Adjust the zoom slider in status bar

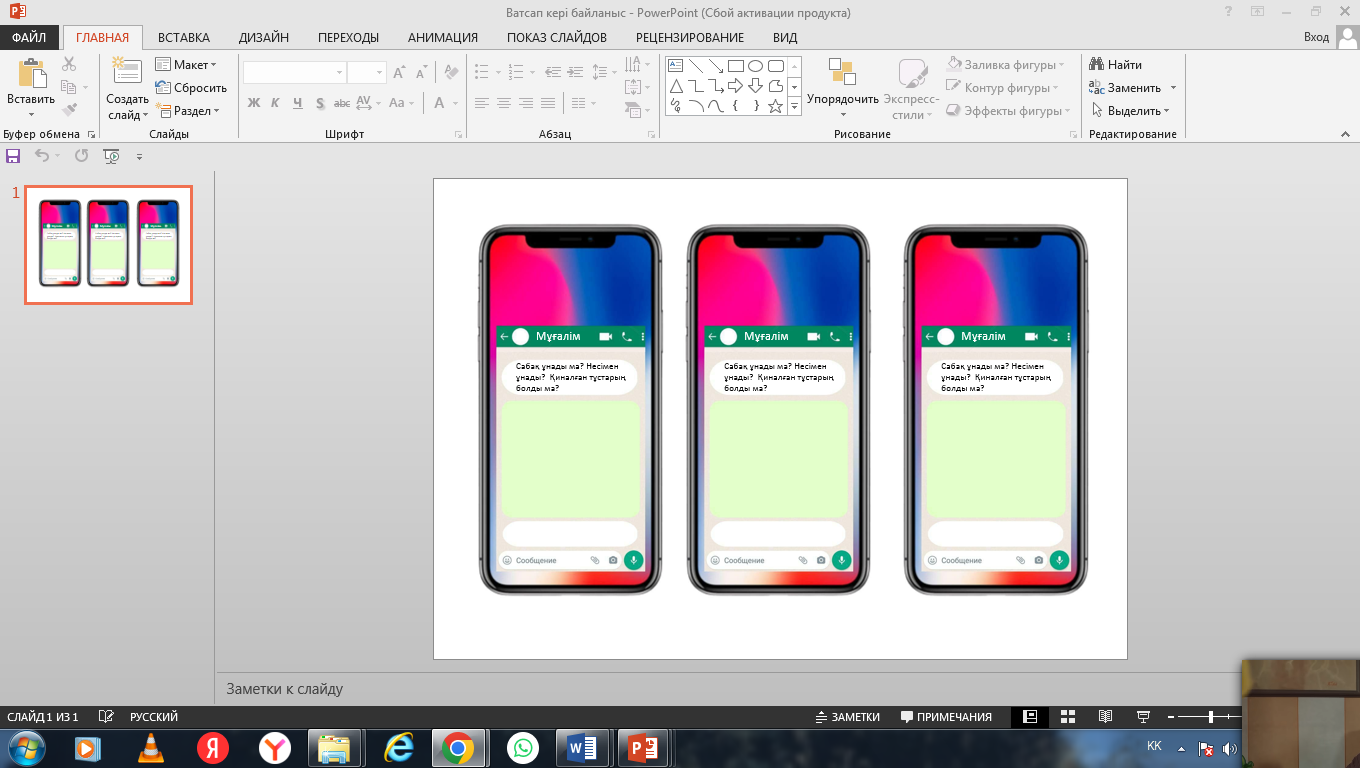click(x=1211, y=717)
